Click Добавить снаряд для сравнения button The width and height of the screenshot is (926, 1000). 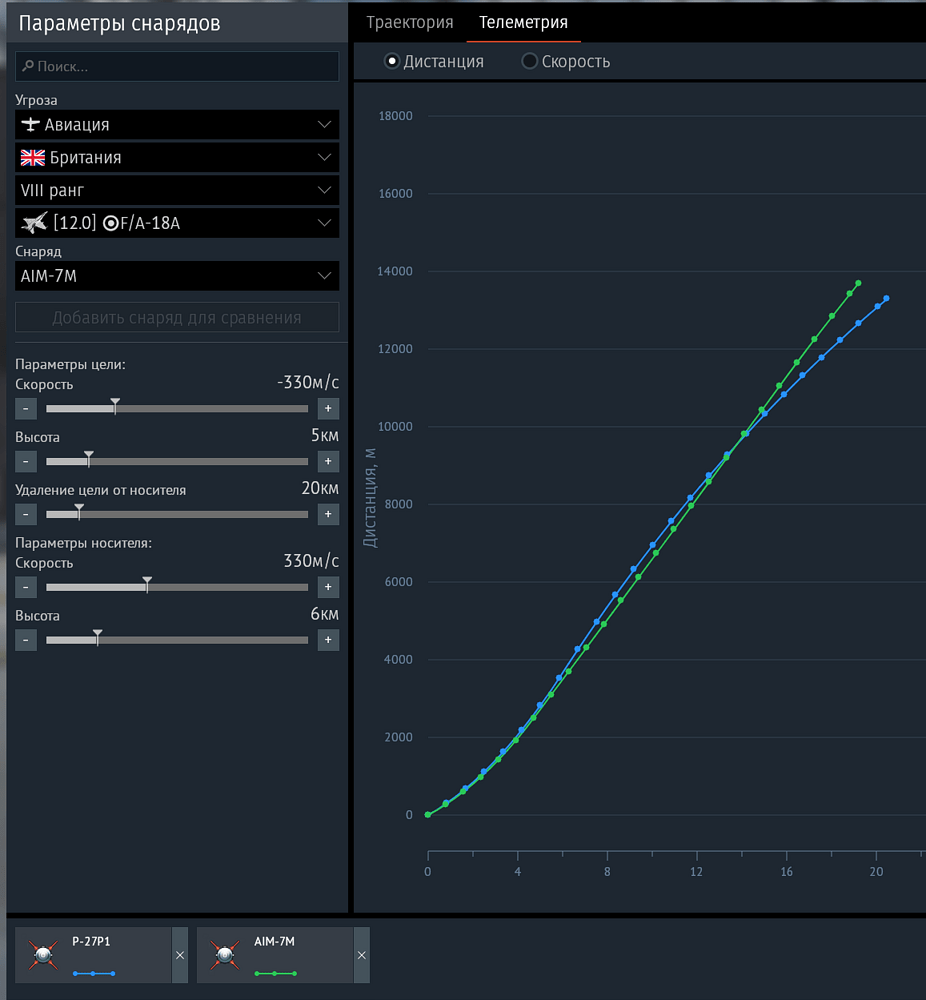[177, 317]
